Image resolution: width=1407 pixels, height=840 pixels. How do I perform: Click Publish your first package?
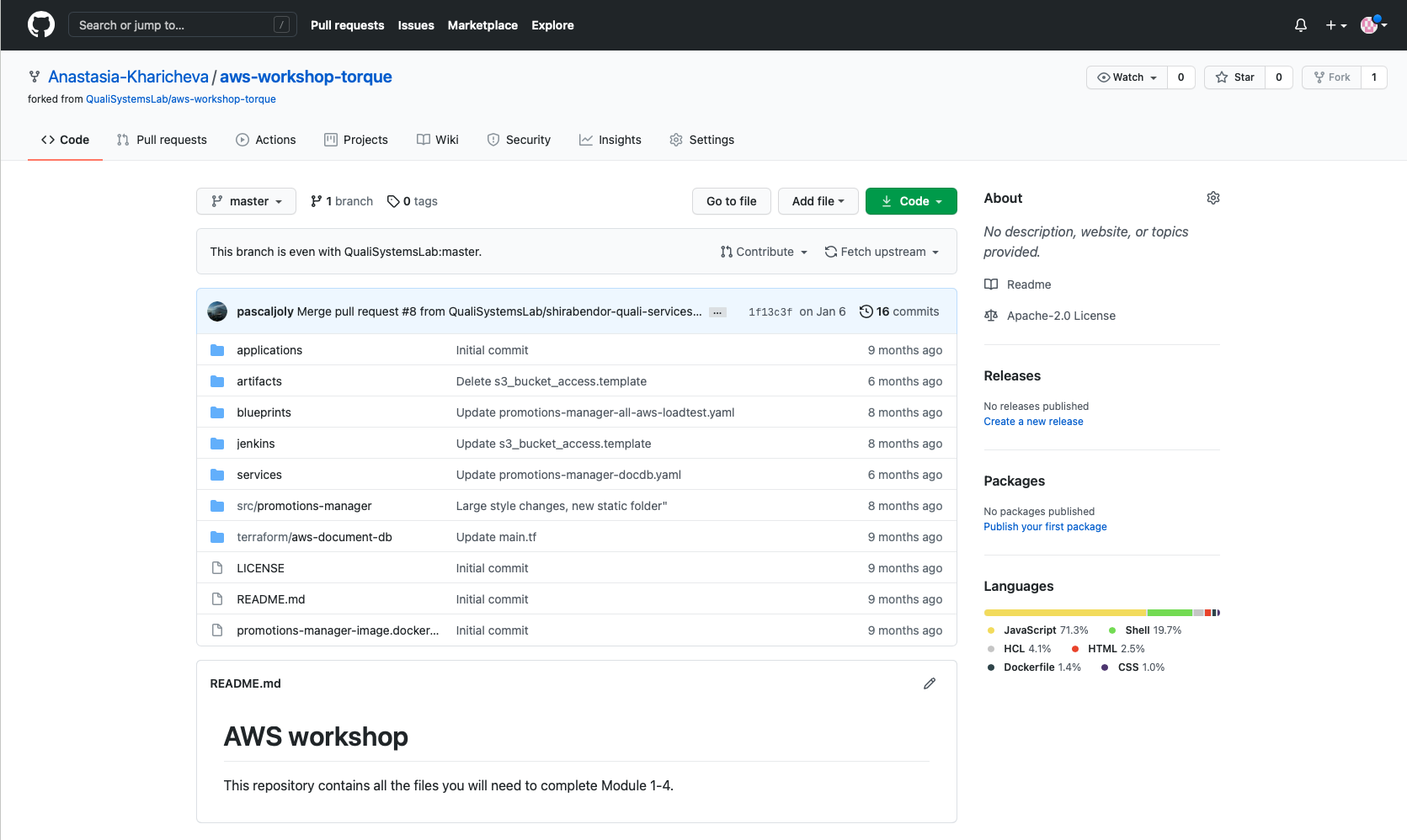1045,527
